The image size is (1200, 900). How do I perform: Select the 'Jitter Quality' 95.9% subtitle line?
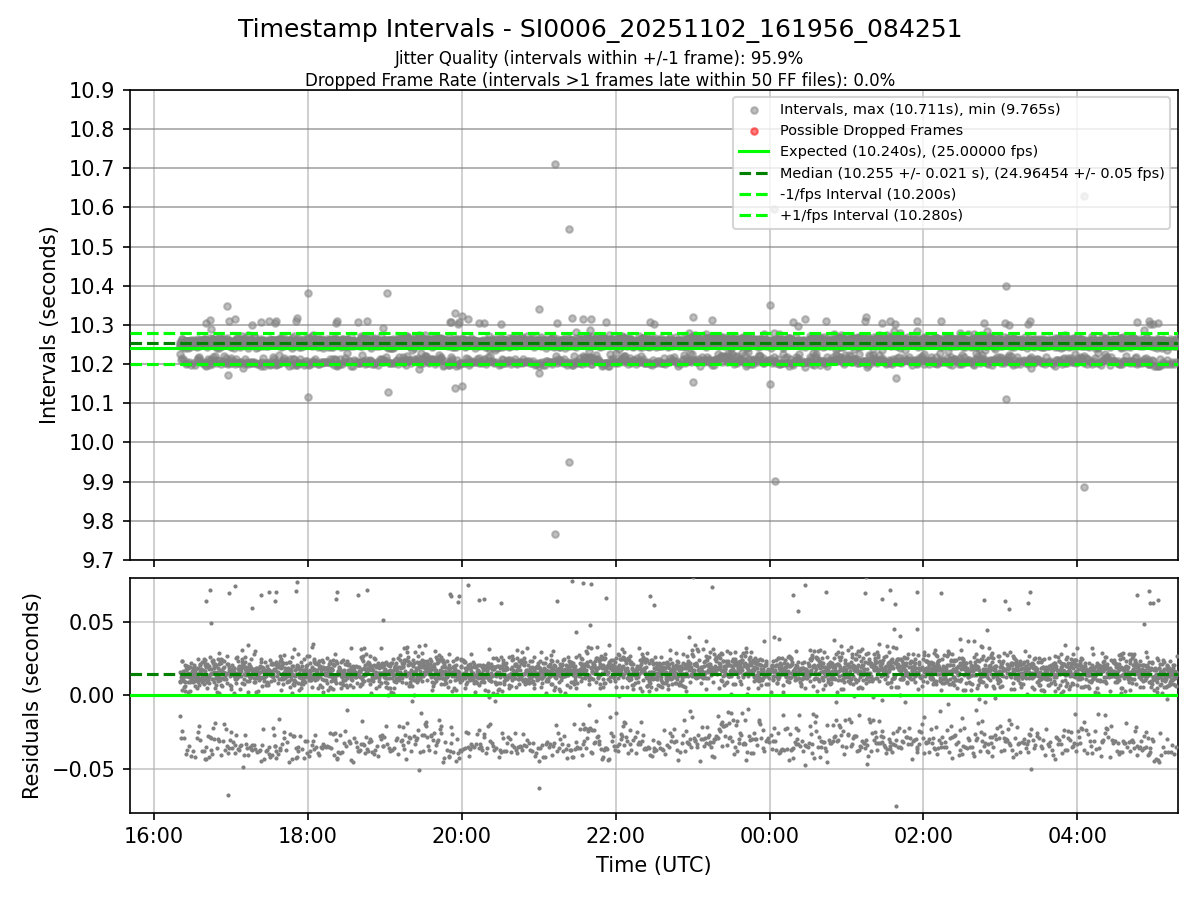pyautogui.click(x=599, y=58)
